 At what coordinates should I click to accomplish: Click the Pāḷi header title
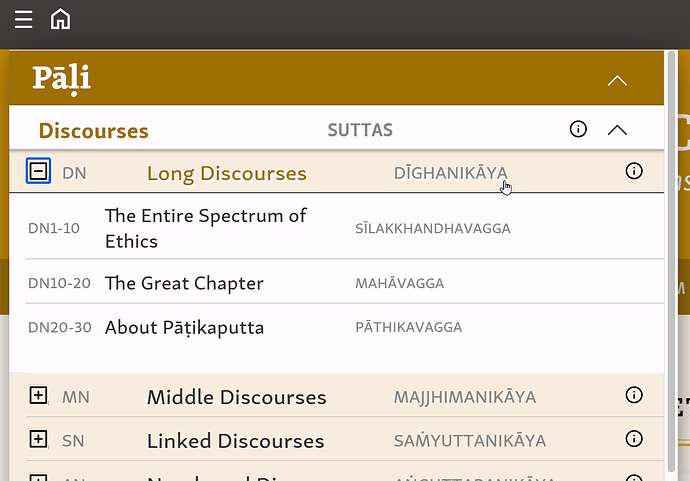[x=62, y=79]
